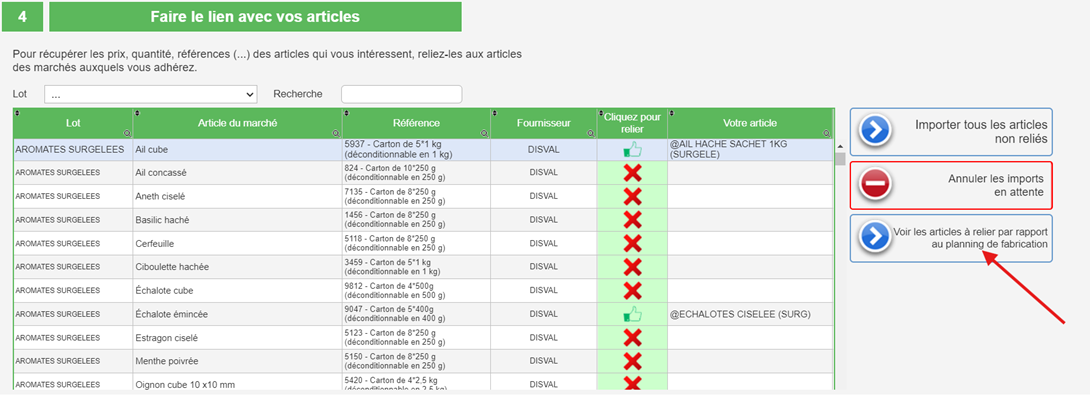This screenshot has height=397, width=1090.
Task: Click the magnifier icon in Référence header
Action: 485,133
